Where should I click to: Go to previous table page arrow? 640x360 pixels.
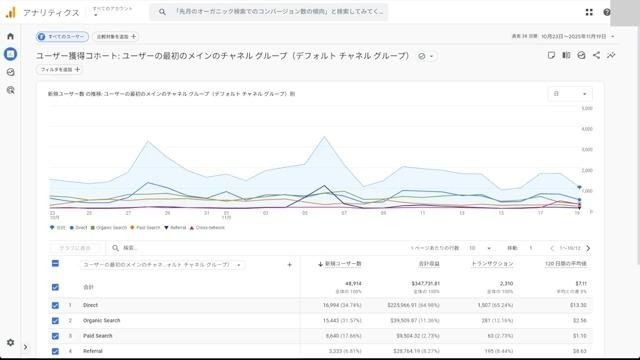[x=552, y=248]
